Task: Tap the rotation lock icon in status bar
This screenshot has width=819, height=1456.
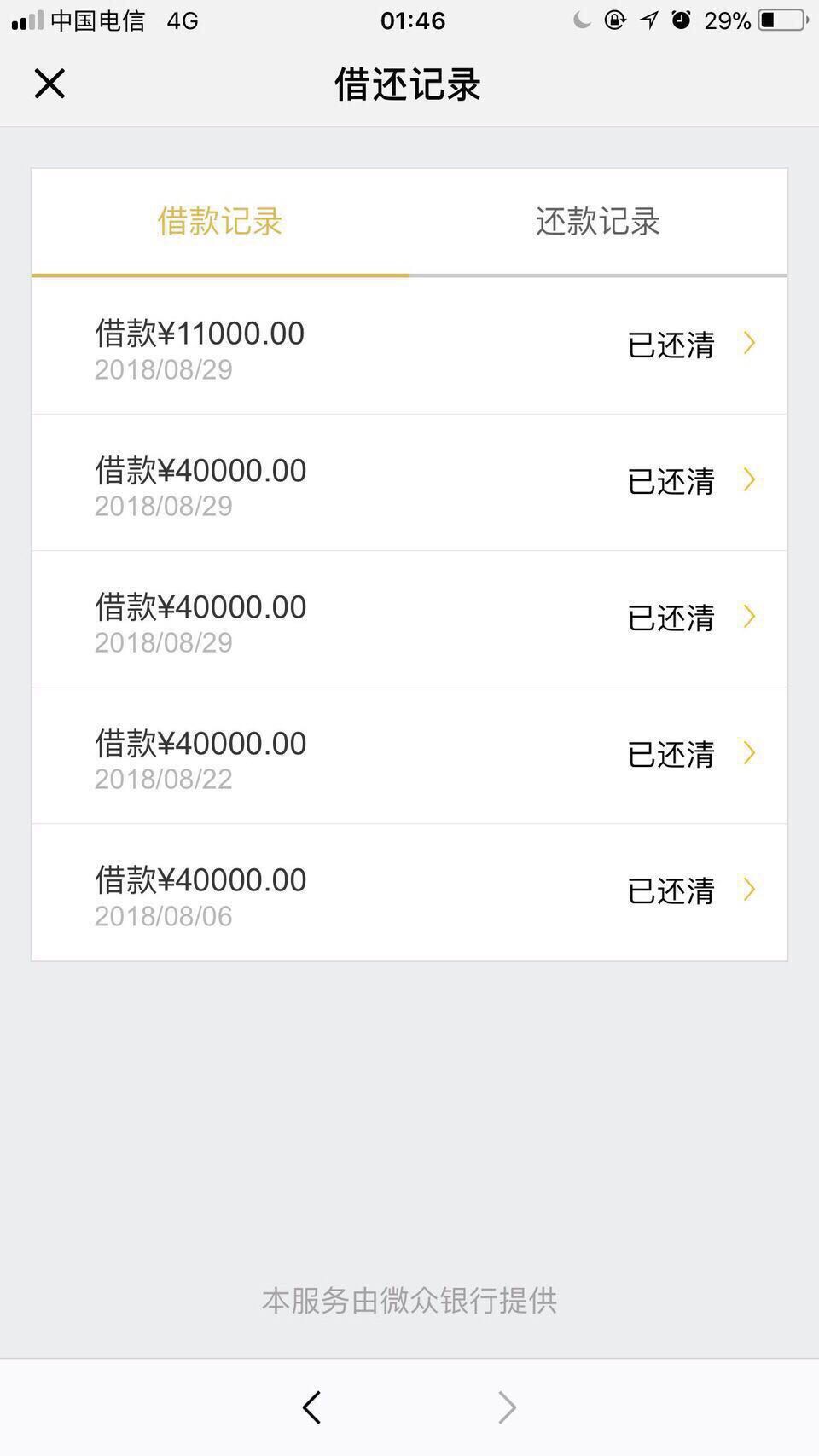Action: tap(615, 20)
